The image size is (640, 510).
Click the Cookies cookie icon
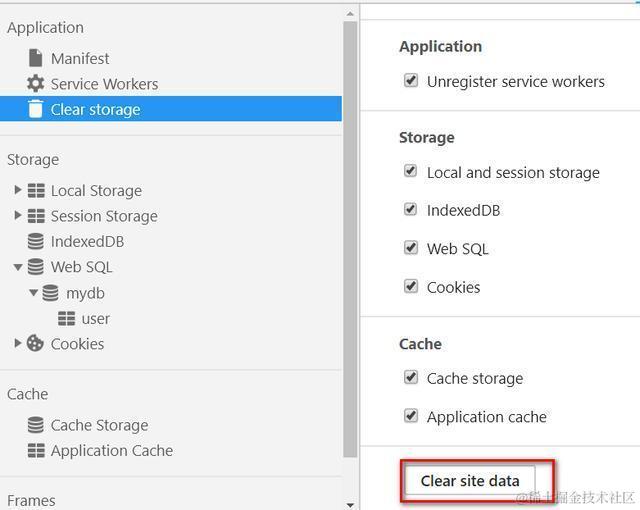click(36, 343)
